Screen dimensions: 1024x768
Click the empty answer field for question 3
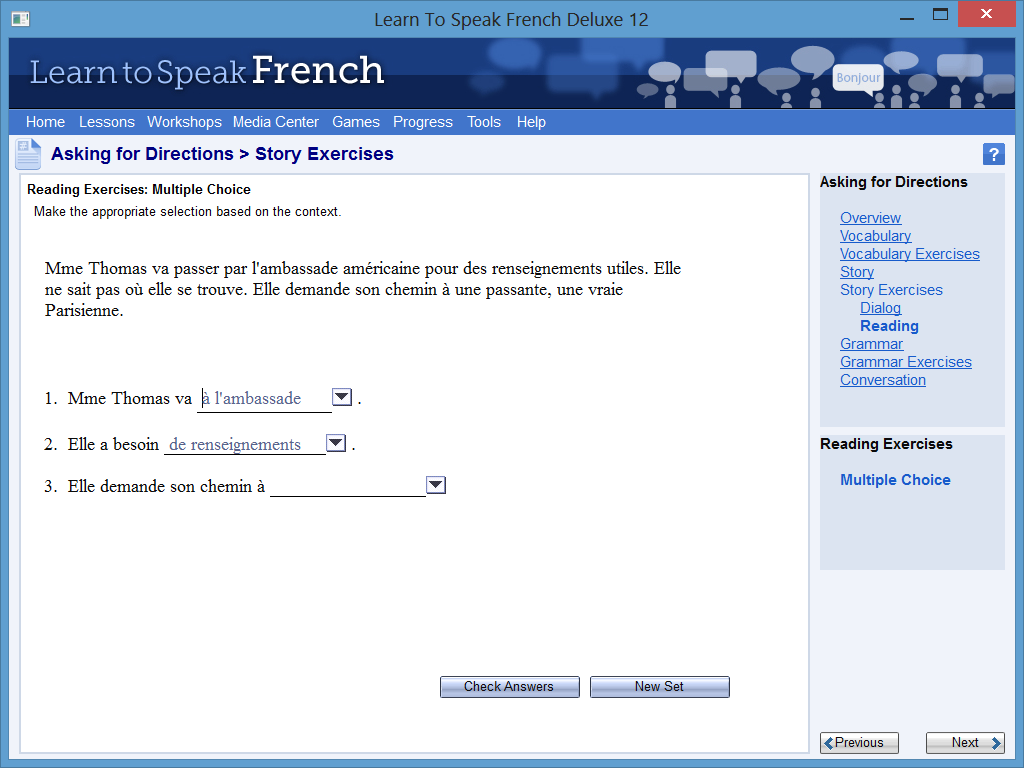click(x=347, y=486)
